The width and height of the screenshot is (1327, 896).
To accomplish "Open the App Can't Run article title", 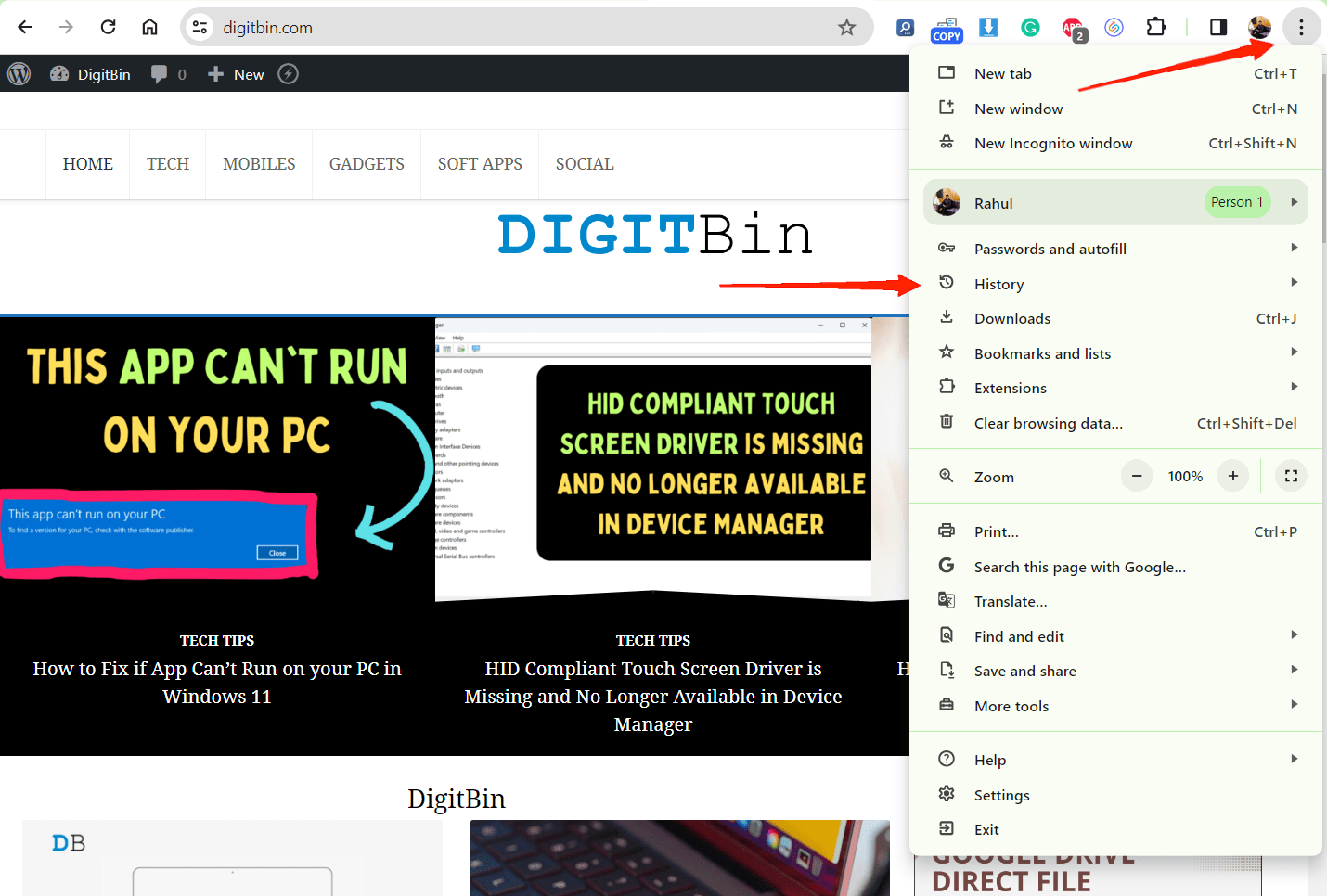I will point(217,683).
